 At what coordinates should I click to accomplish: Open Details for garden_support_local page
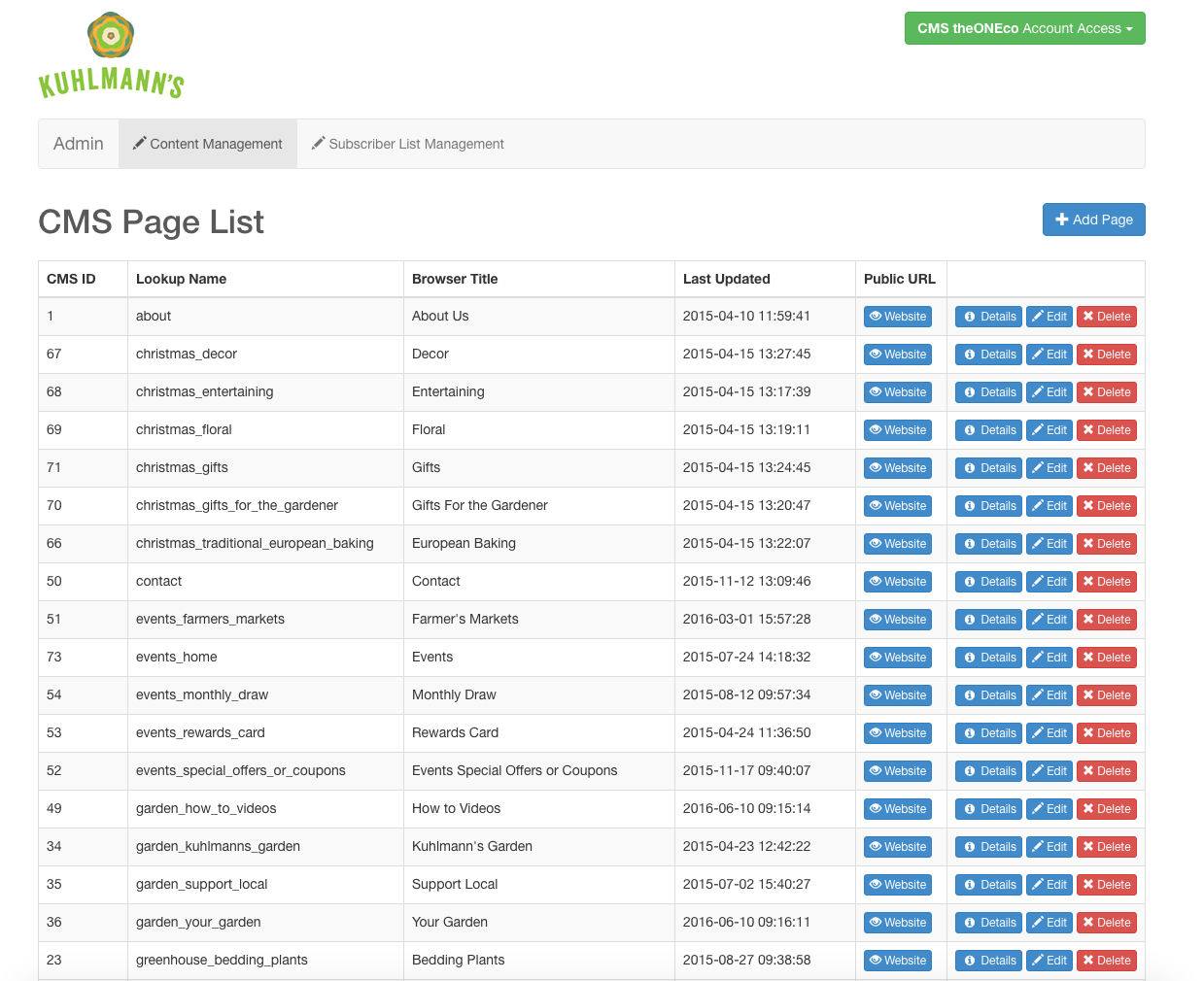[x=988, y=885]
